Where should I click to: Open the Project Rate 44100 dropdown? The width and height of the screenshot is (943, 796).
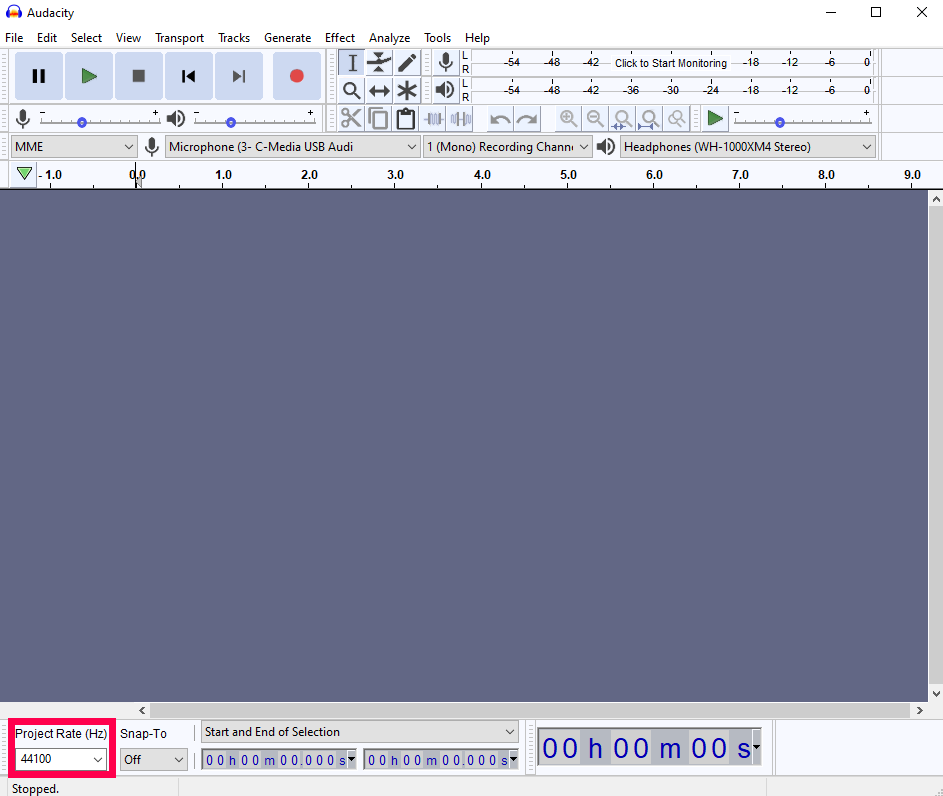(61, 759)
